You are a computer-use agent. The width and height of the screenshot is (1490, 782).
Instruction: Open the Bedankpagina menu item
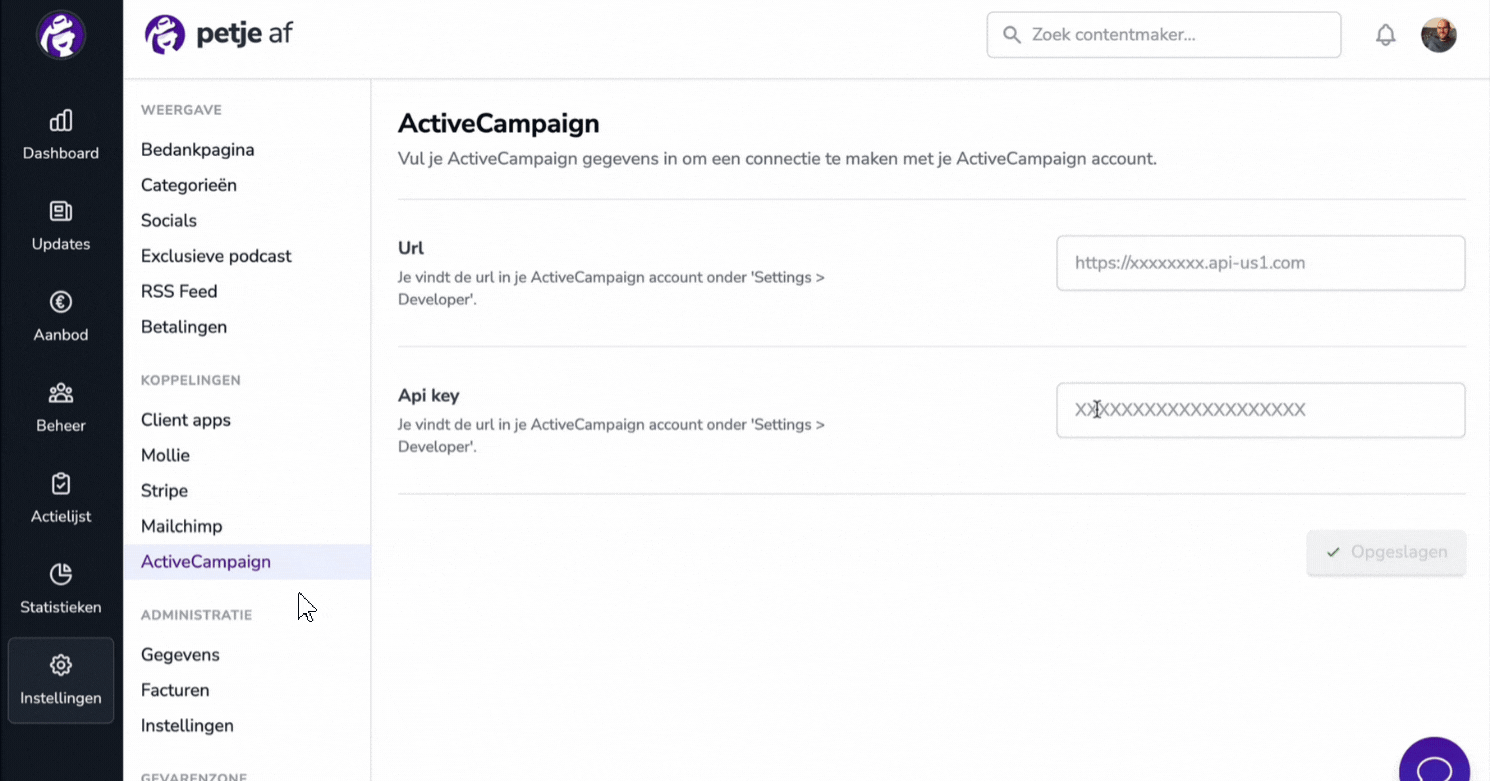(198, 150)
